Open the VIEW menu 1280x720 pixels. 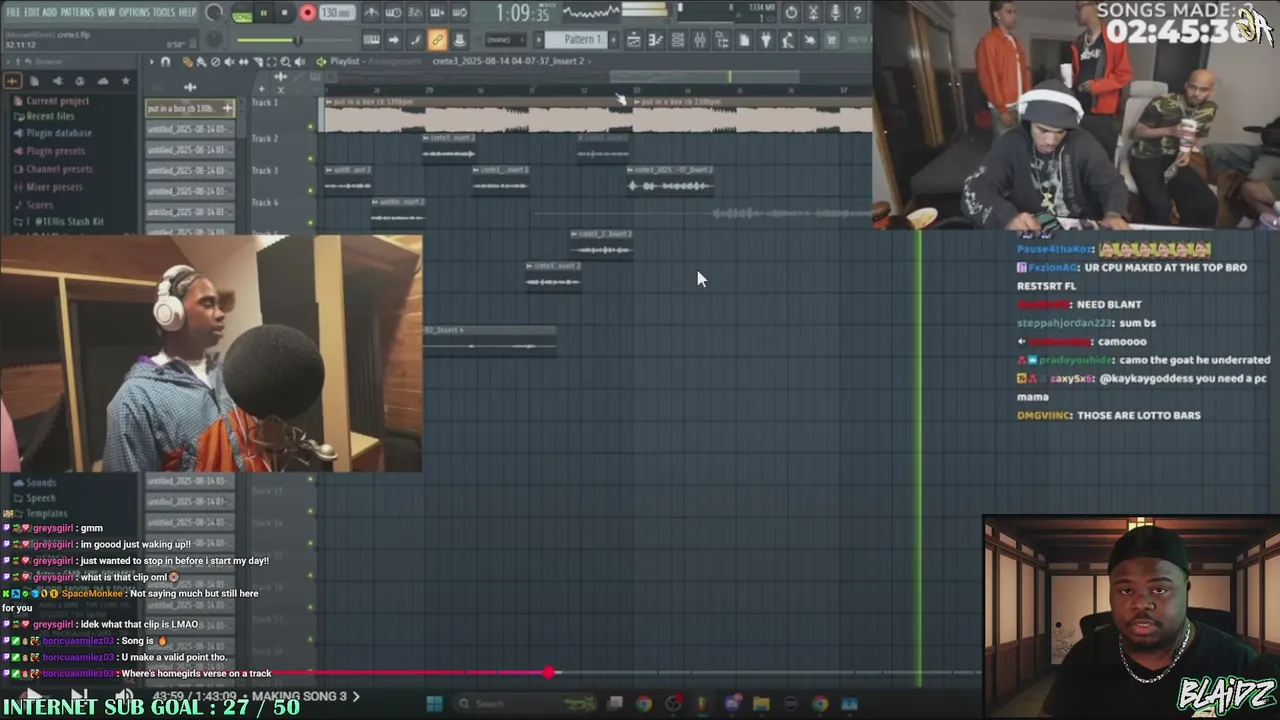tap(106, 12)
